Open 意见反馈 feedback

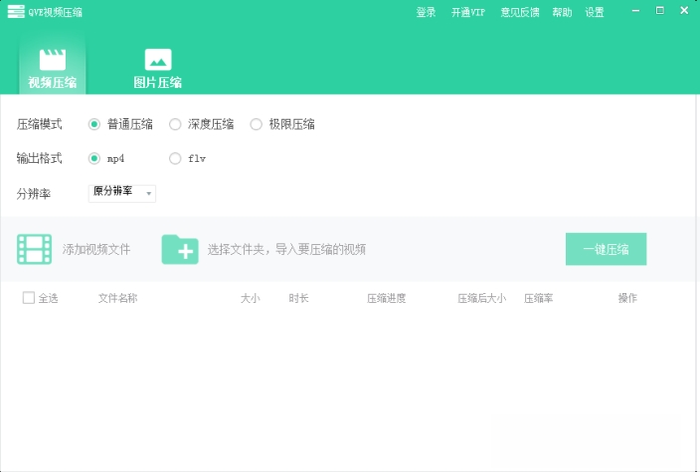(520, 12)
